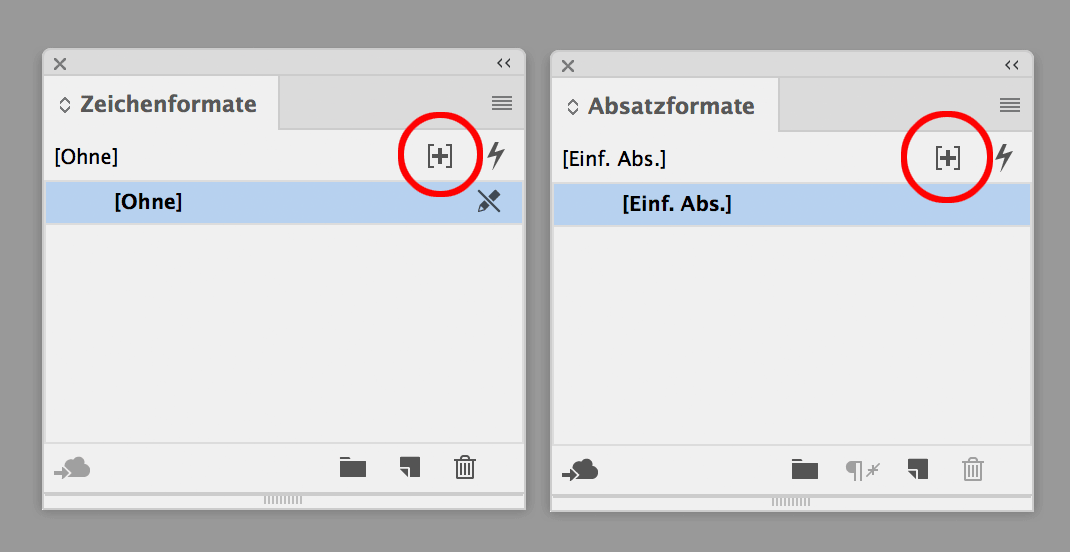
Task: Add paragraph style to CC Library cloud
Action: [581, 470]
